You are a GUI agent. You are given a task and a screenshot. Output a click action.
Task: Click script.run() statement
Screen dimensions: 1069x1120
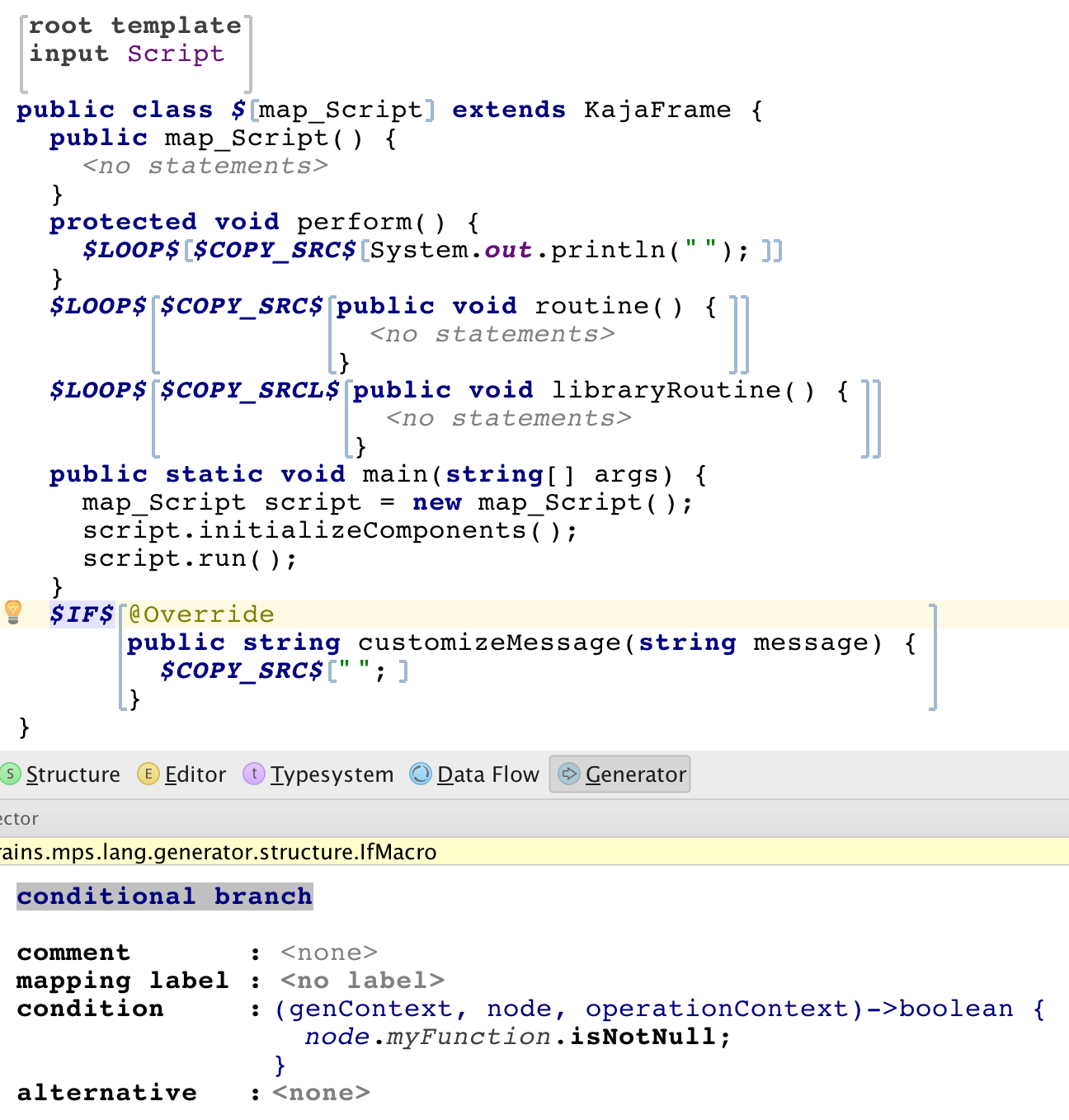tap(189, 558)
